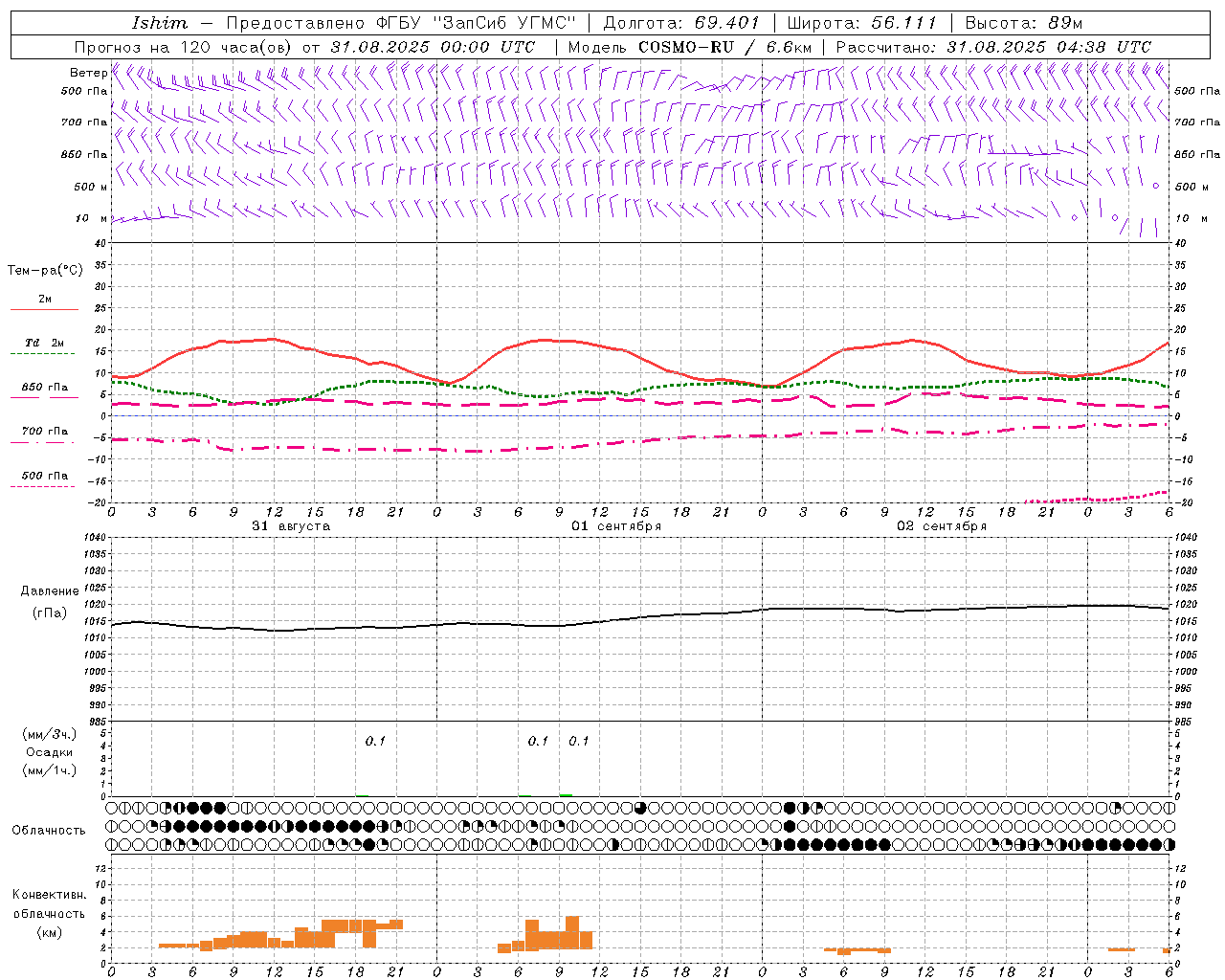The image size is (1225, 980).
Task: Click the 0.1 precipitation value on 31 августа evening
Action: pos(375,741)
